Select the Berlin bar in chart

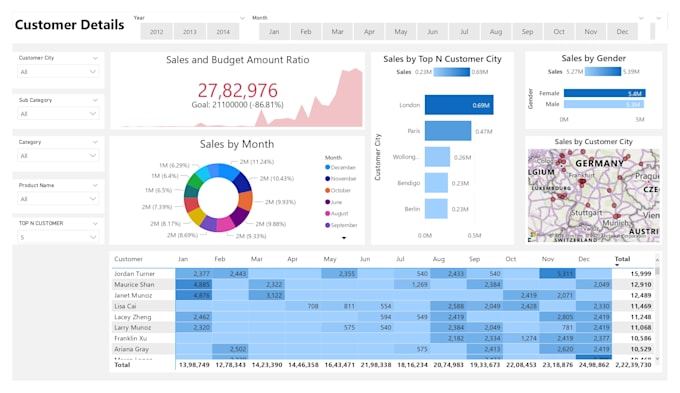pos(436,209)
